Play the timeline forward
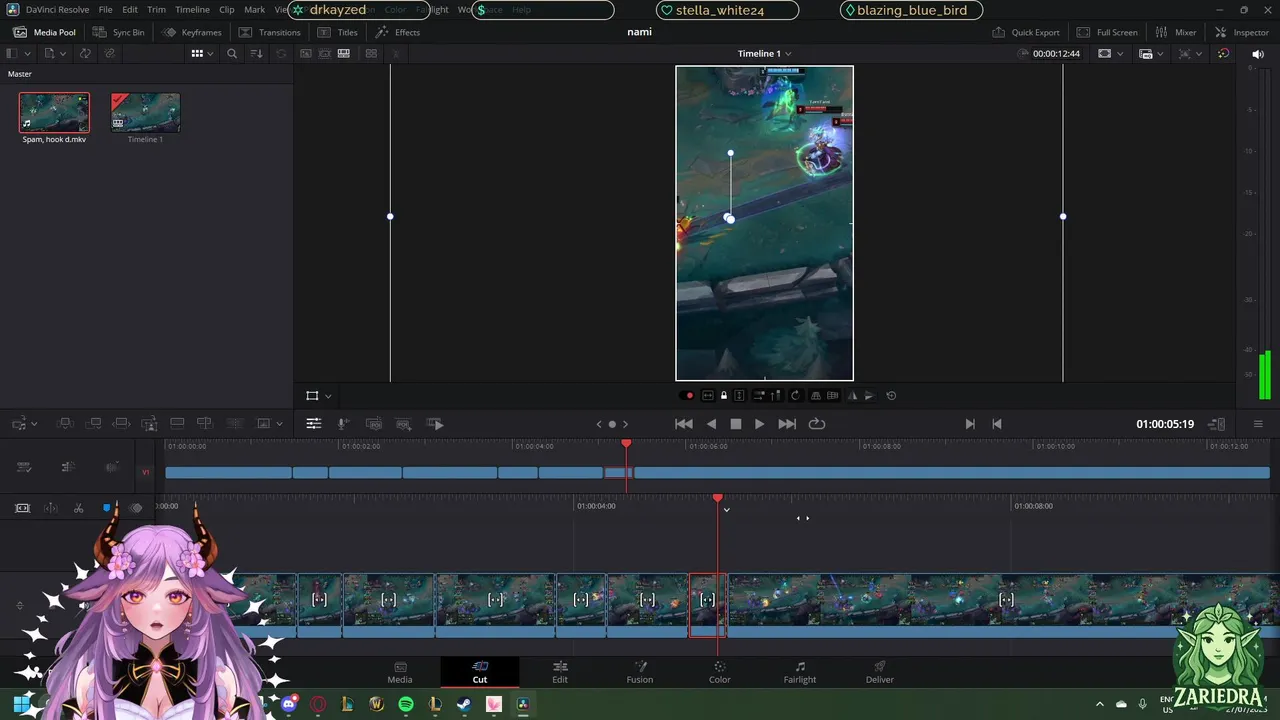Image resolution: width=1280 pixels, height=720 pixels. pos(760,424)
